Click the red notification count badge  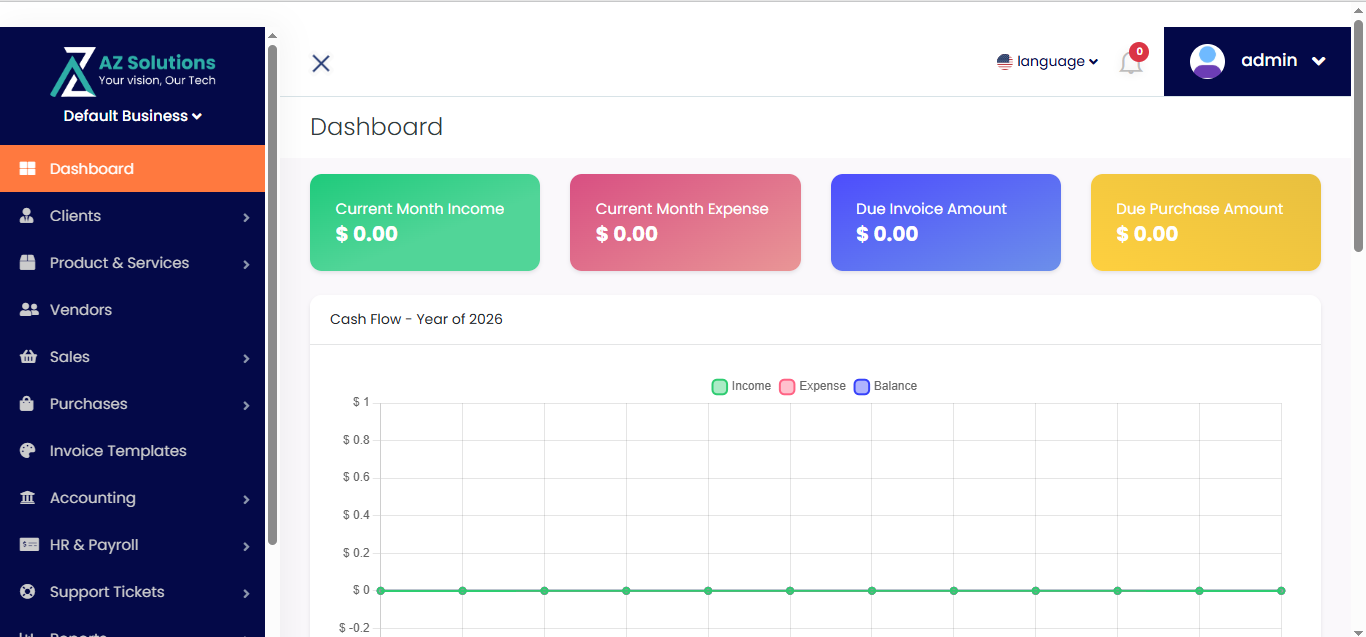(x=1139, y=52)
